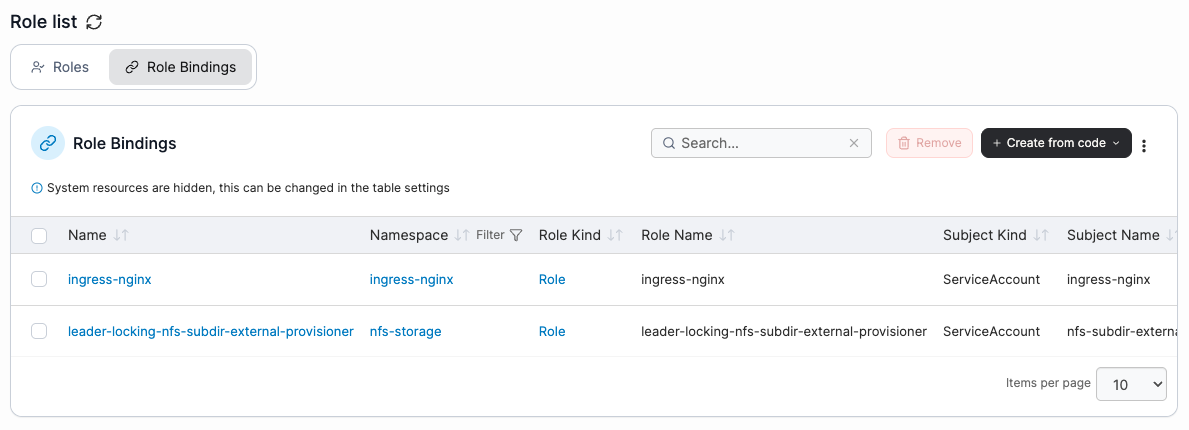Screen dimensions: 1189x430
Task: Open the three-dot table settings menu
Action: click(x=1144, y=146)
